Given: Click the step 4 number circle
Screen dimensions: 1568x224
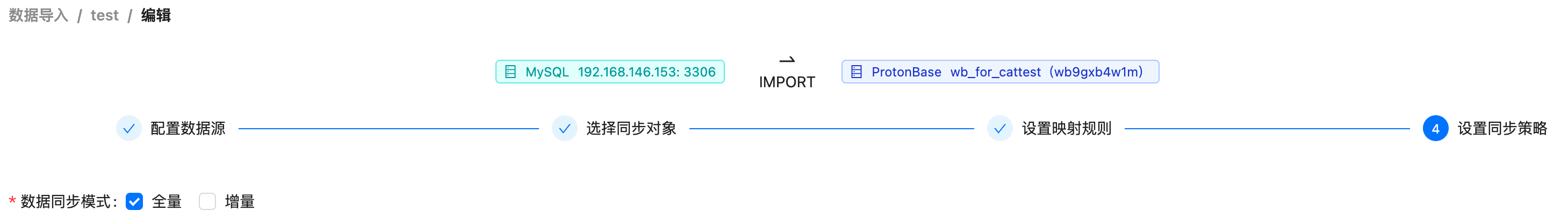Looking at the screenshot, I should (1435, 129).
